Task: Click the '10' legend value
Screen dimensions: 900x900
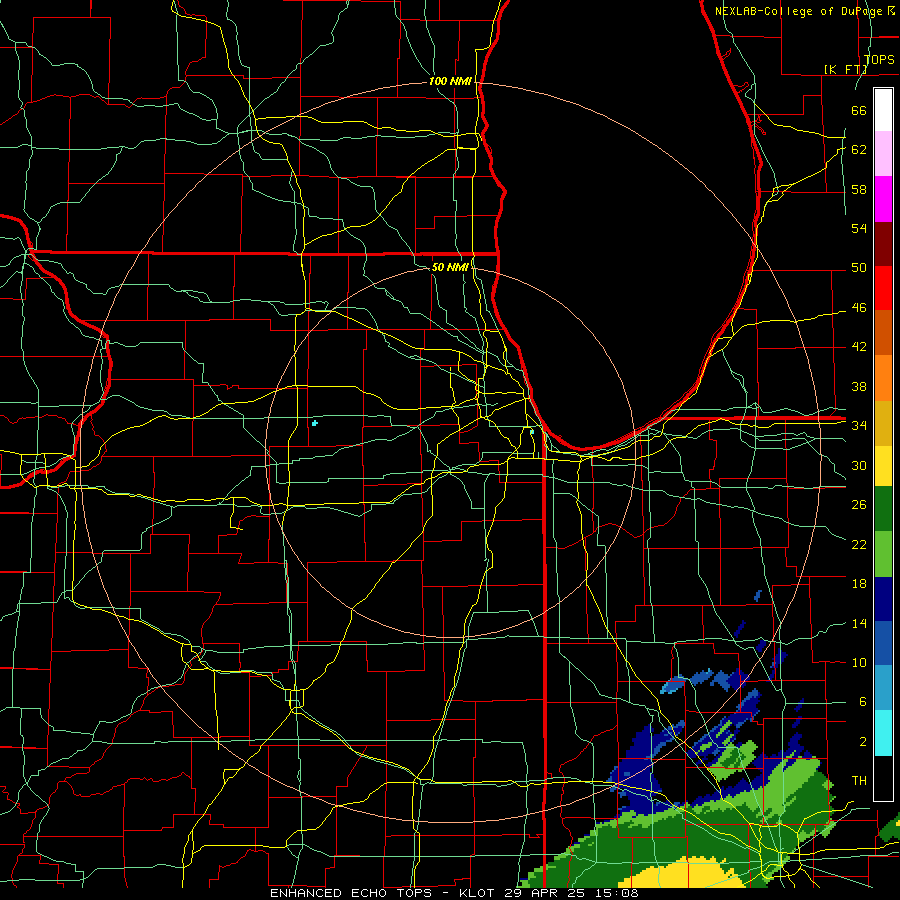Action: pyautogui.click(x=859, y=662)
